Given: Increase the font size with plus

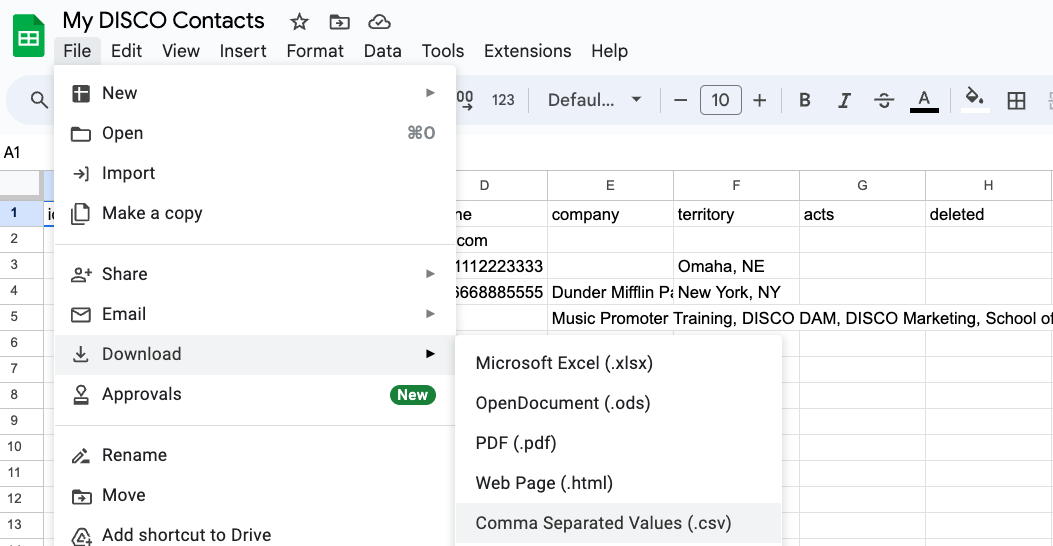Looking at the screenshot, I should (760, 100).
